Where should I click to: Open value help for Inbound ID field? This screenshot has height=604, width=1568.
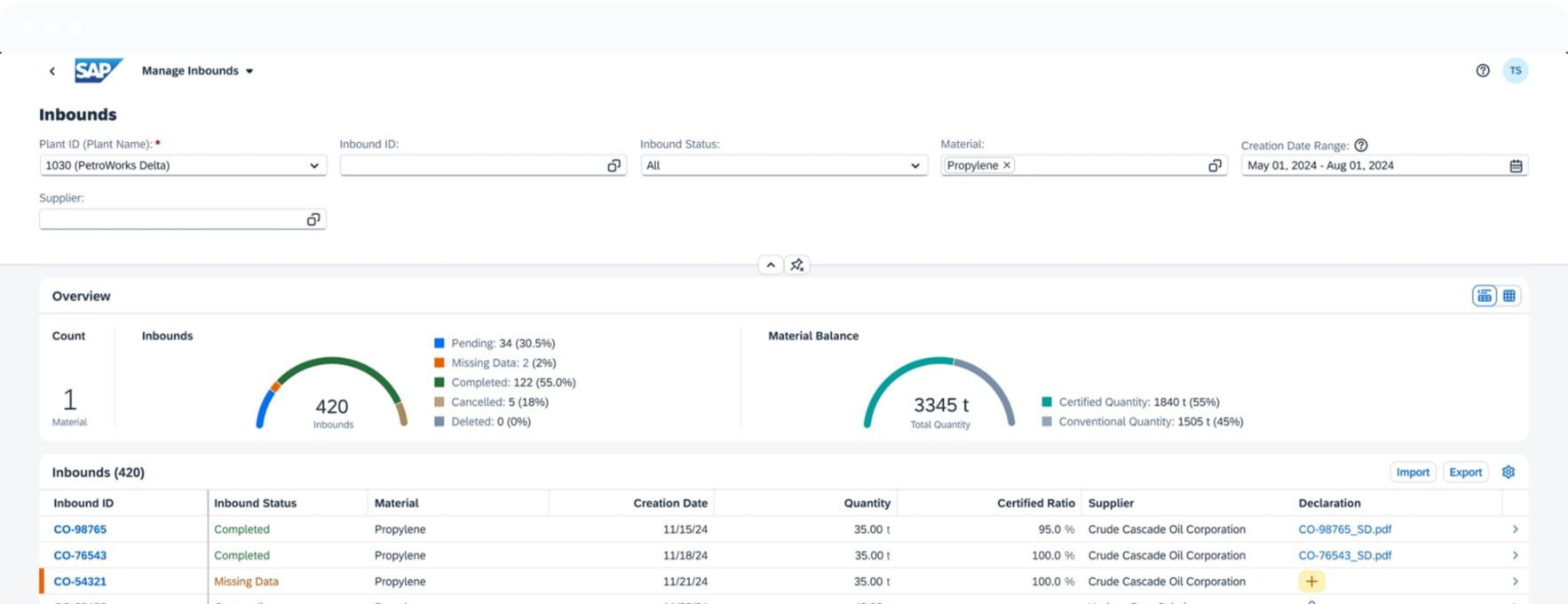coord(614,166)
